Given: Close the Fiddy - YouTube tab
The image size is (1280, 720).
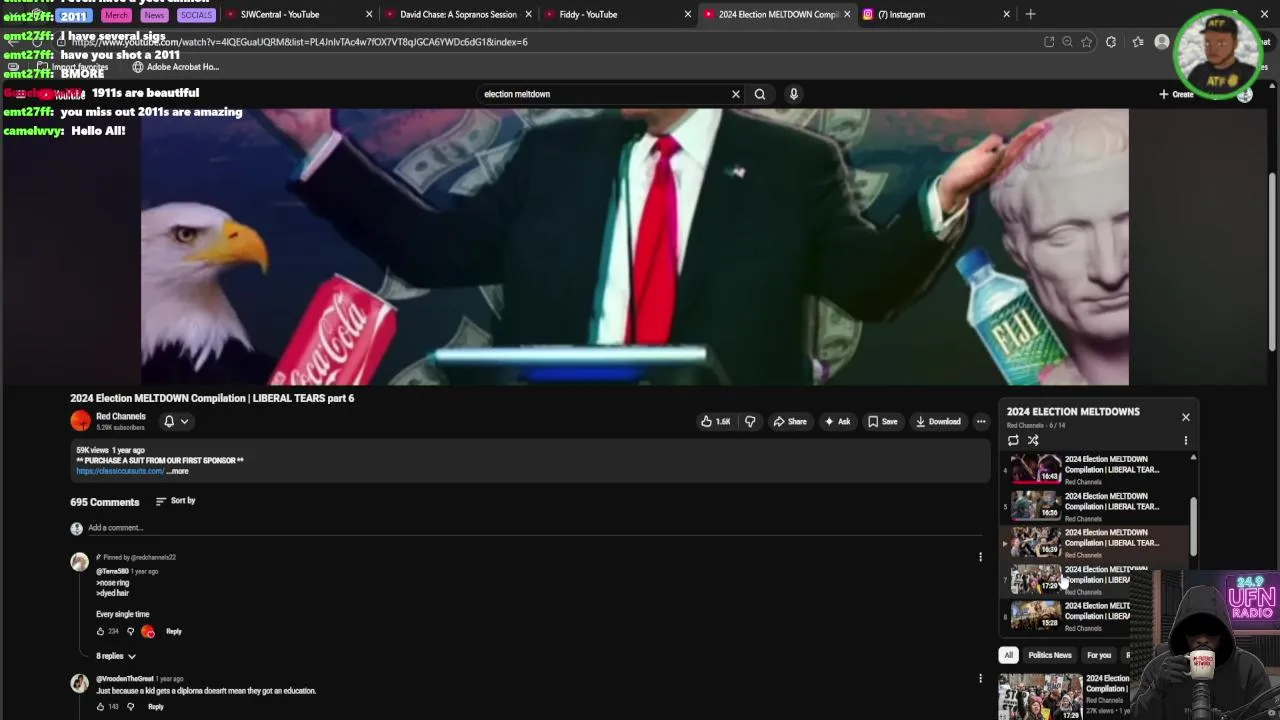Looking at the screenshot, I should coord(688,14).
